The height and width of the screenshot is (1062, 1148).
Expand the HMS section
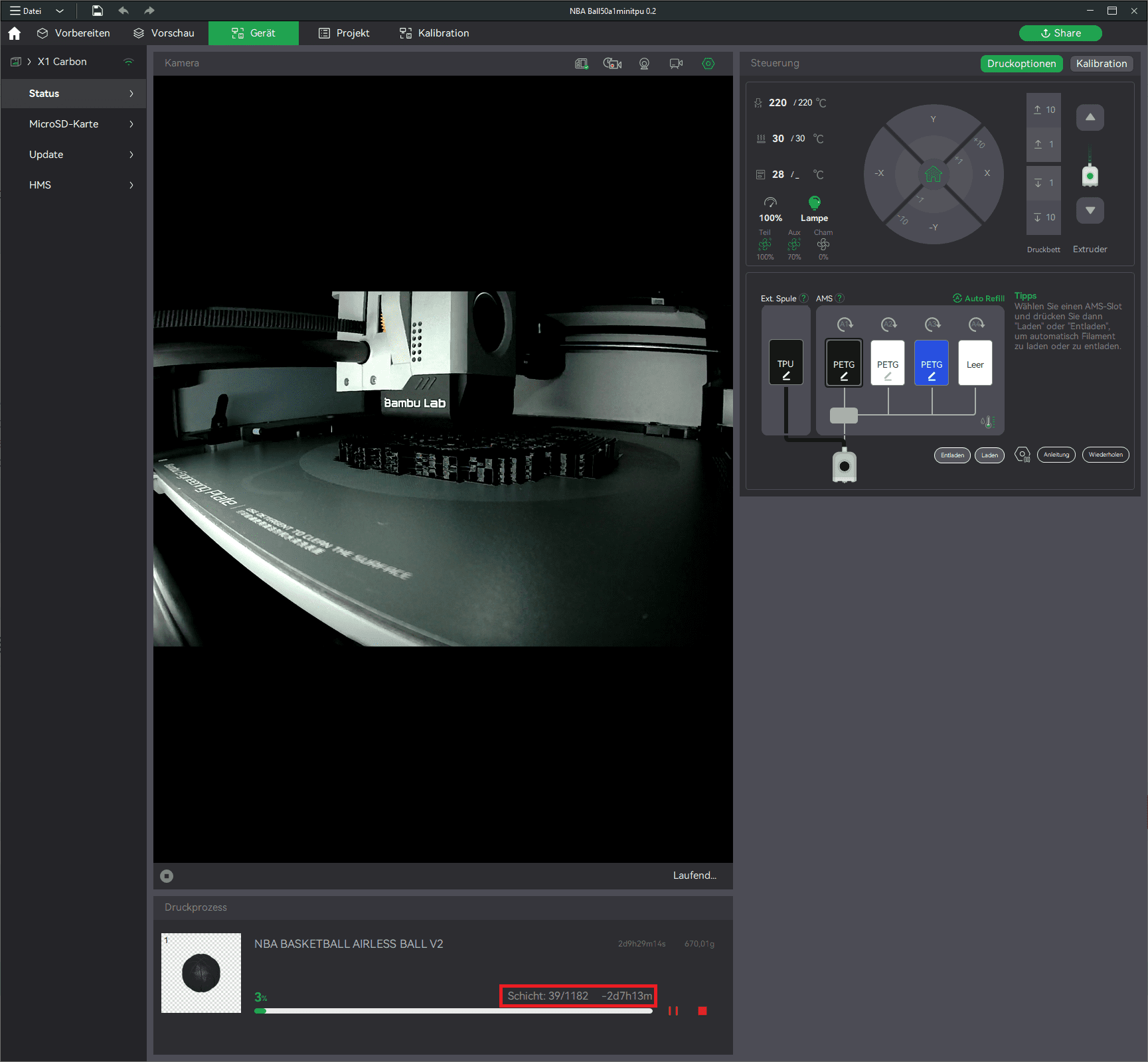73,185
